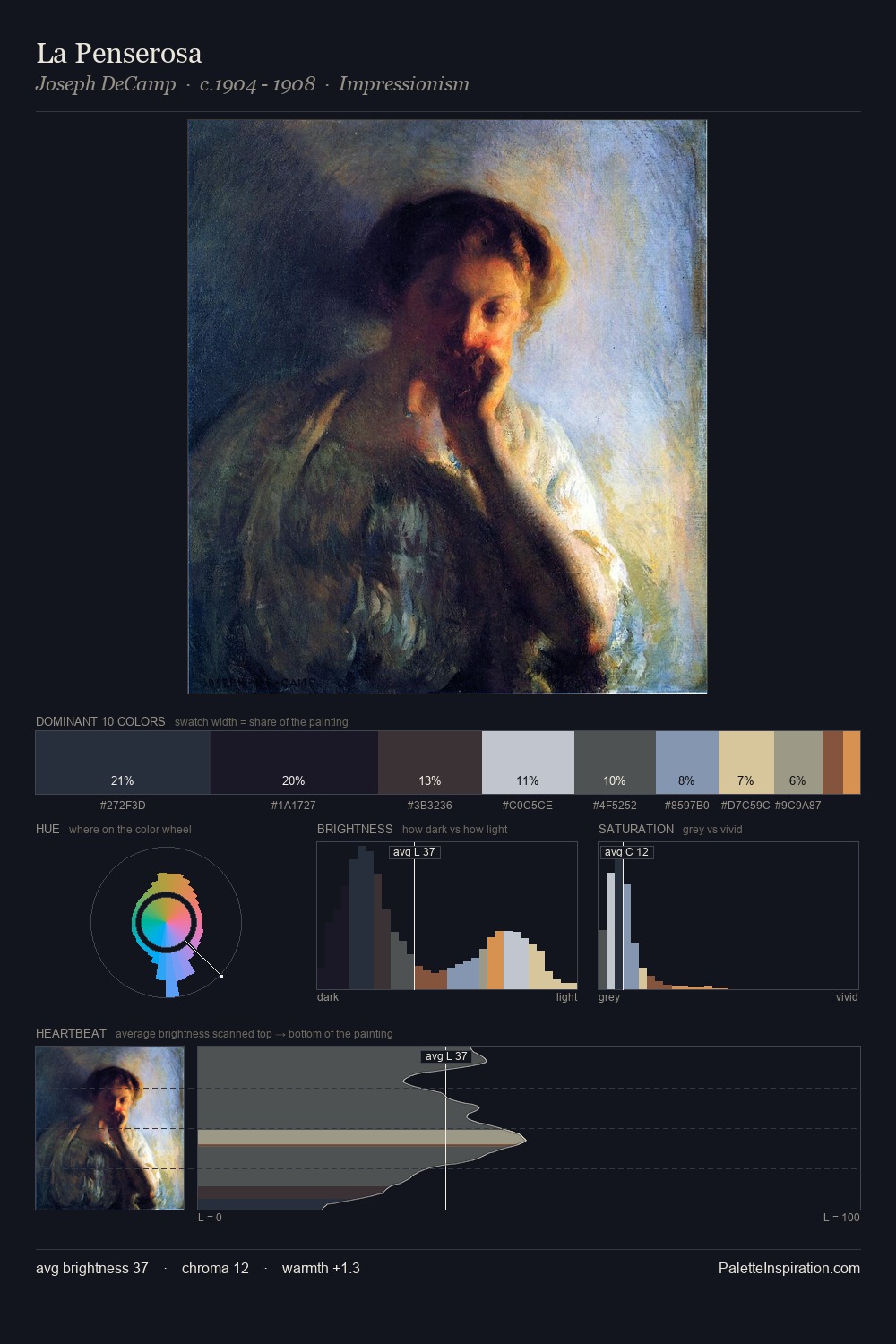
Task: Click the DOMINANT 10 COLORS heading
Action: pyautogui.click(x=100, y=722)
